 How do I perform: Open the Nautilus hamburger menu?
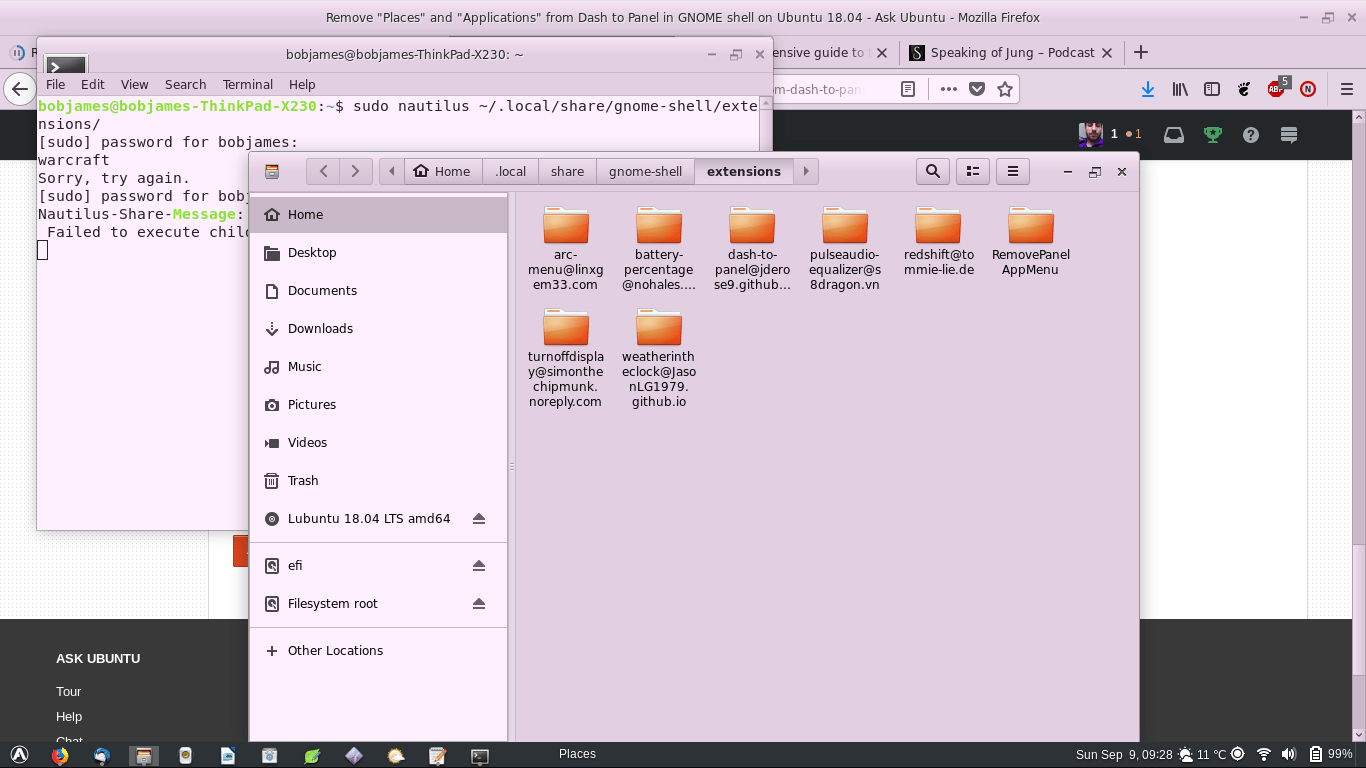pos(1012,171)
